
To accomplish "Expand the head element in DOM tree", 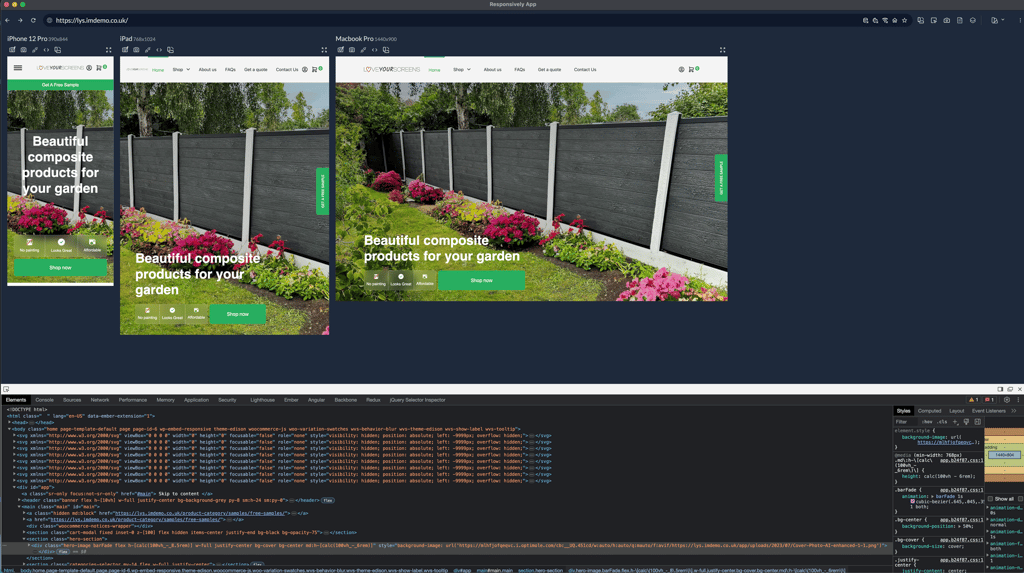I will (10, 423).
